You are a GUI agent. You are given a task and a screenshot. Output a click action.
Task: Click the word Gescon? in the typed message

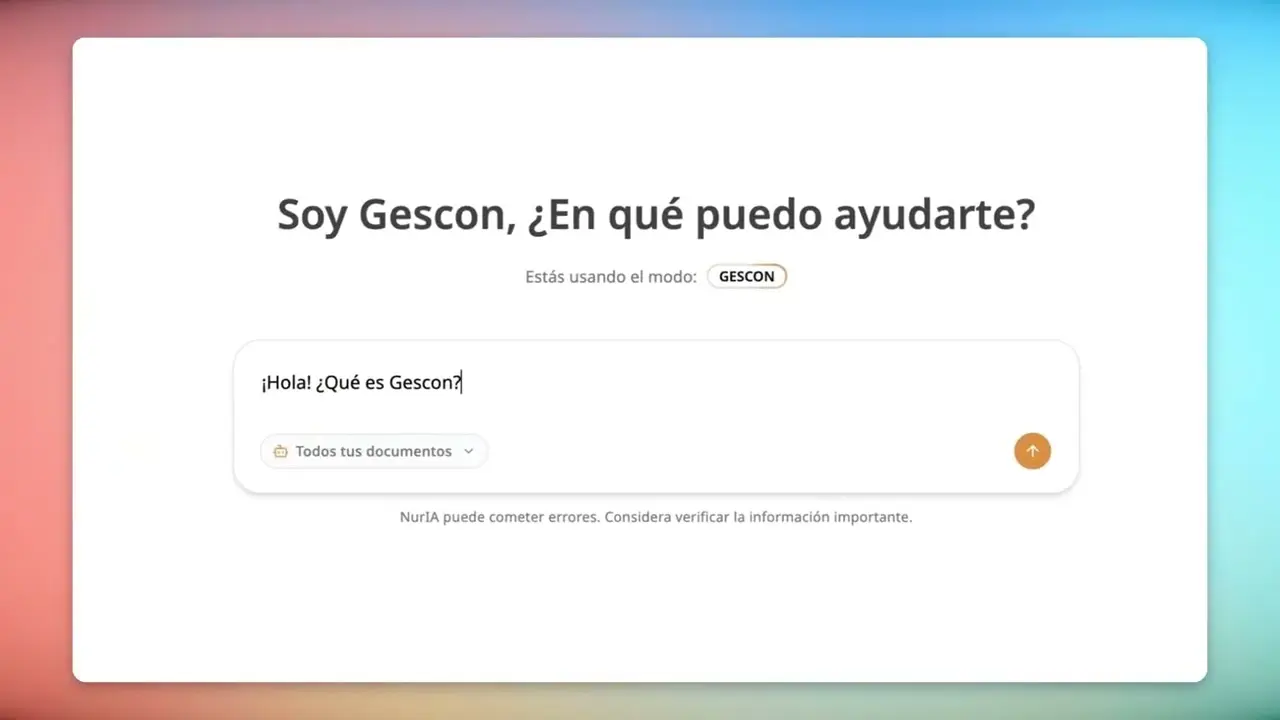point(425,383)
